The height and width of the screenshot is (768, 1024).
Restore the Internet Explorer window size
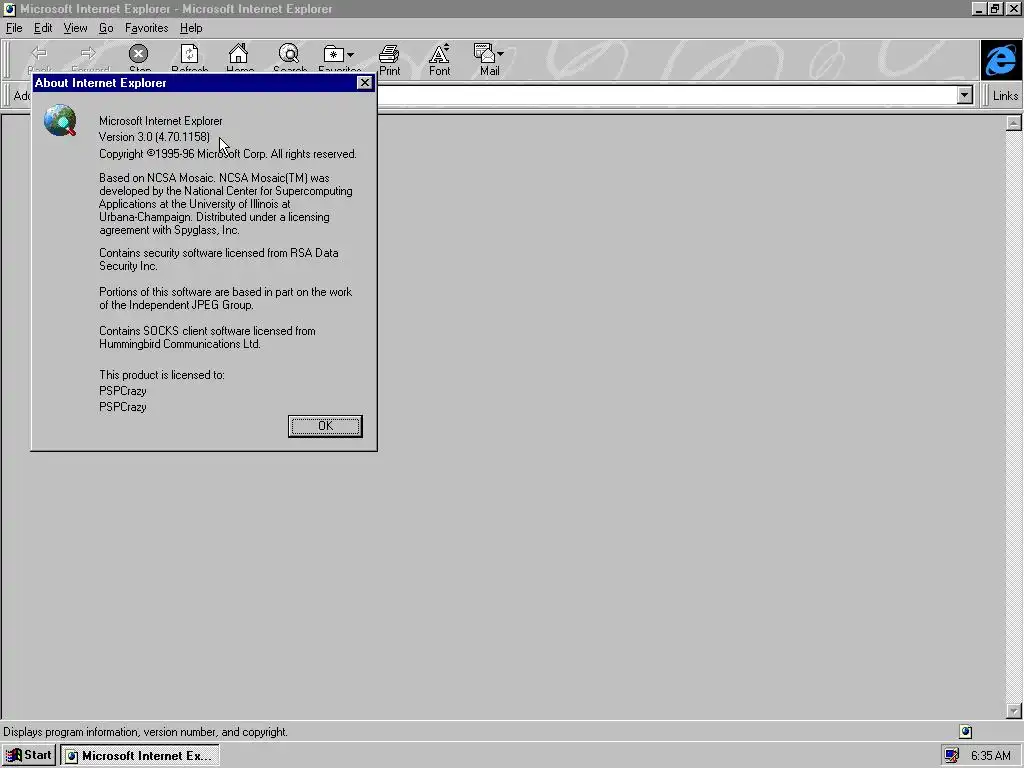[x=995, y=9]
